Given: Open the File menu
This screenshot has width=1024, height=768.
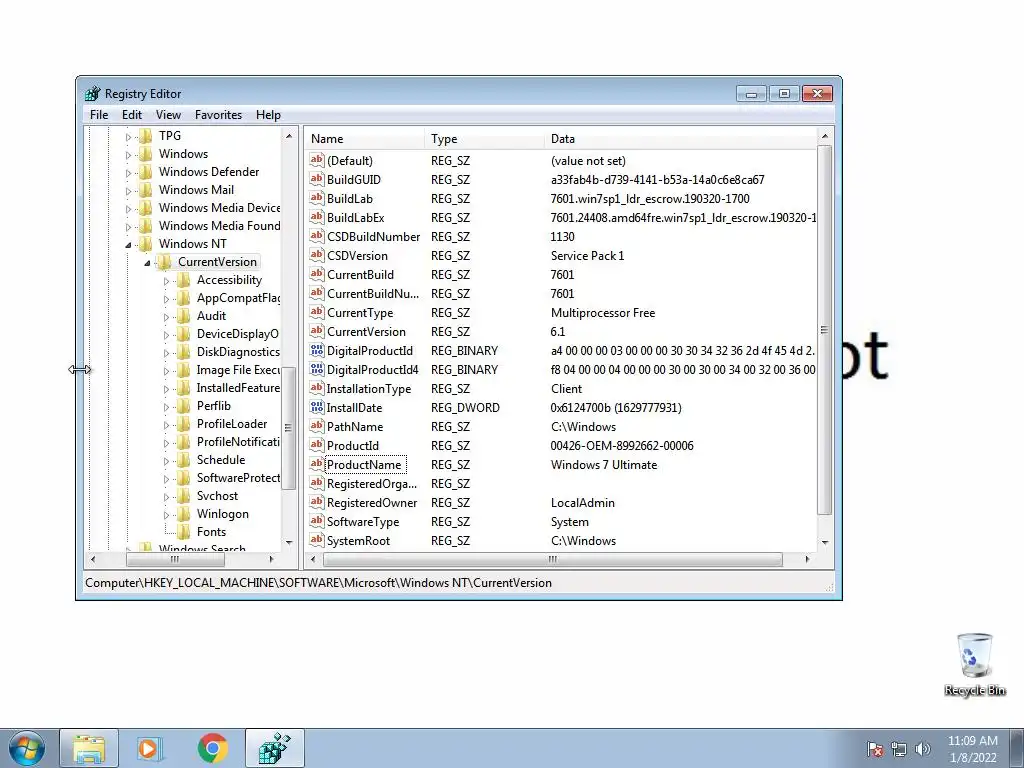Looking at the screenshot, I should click(99, 115).
